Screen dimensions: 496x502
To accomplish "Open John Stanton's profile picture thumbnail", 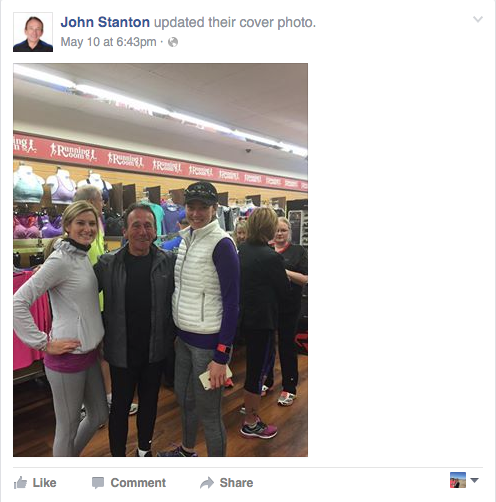I will (33, 32).
